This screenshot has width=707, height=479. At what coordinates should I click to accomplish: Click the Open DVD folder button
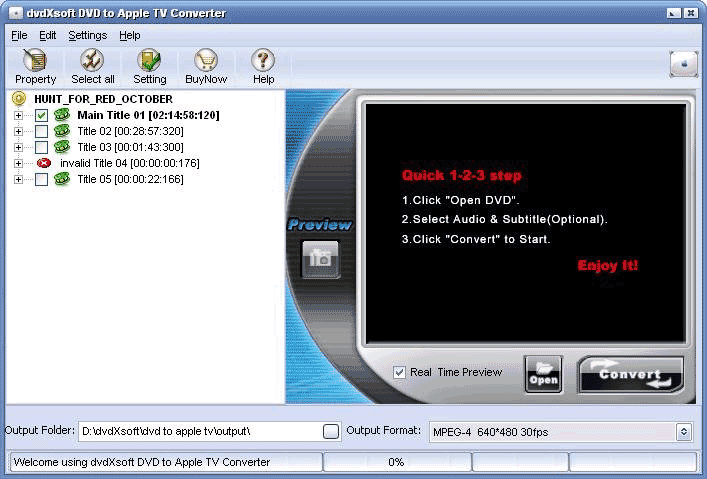(x=543, y=374)
